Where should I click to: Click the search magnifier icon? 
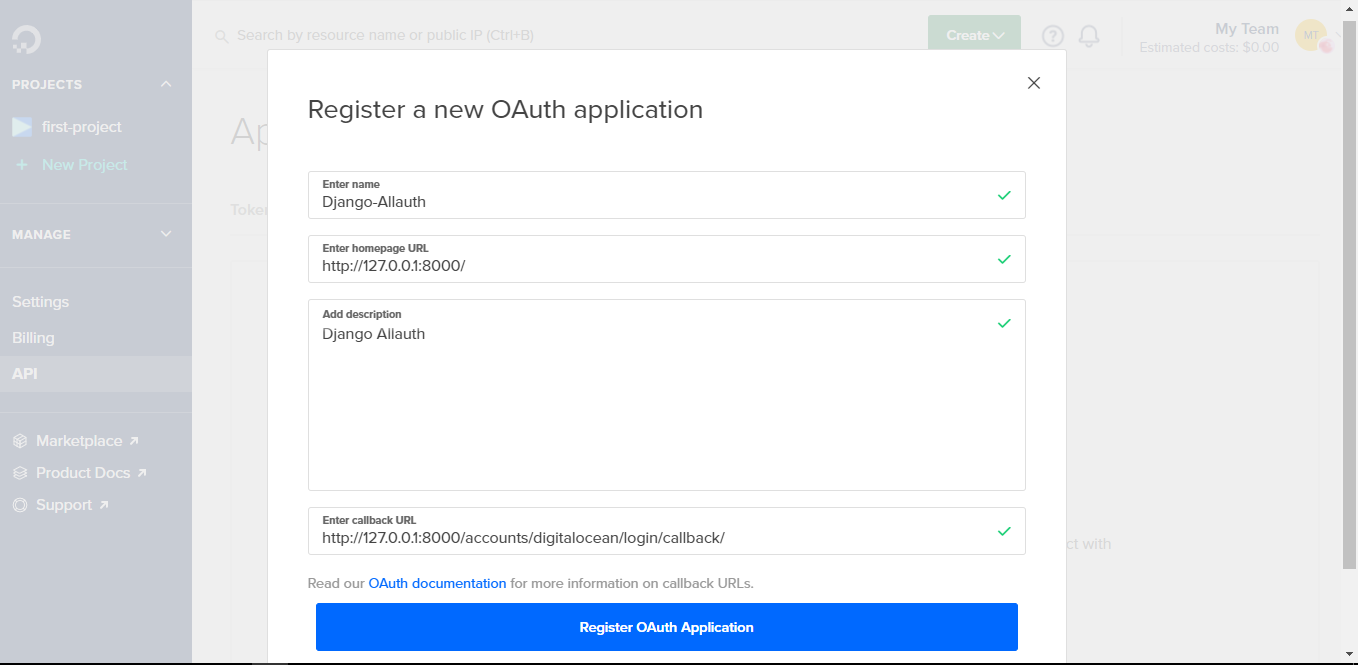[222, 36]
